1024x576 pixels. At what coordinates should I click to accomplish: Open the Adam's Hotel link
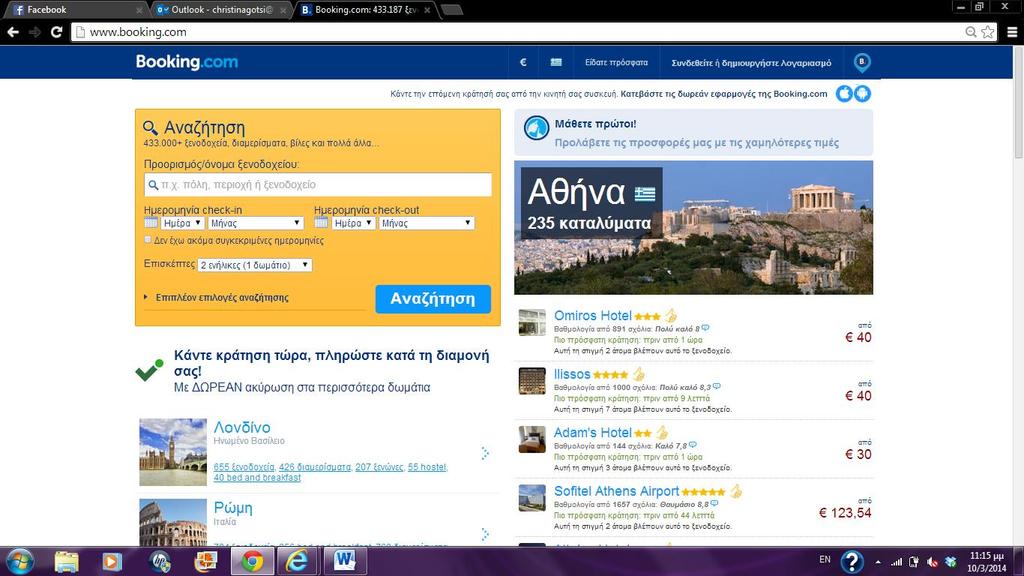pyautogui.click(x=592, y=432)
